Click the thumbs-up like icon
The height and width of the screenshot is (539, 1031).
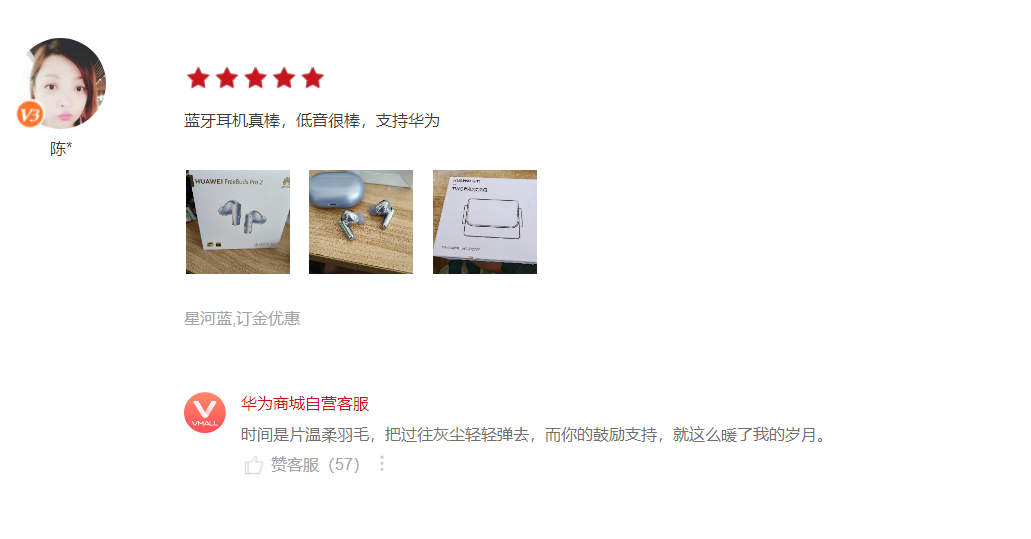tap(254, 465)
